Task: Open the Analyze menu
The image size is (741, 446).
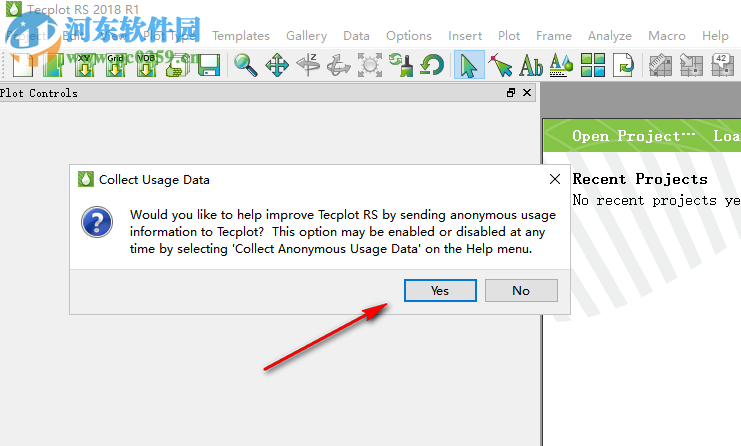Action: tap(610, 36)
